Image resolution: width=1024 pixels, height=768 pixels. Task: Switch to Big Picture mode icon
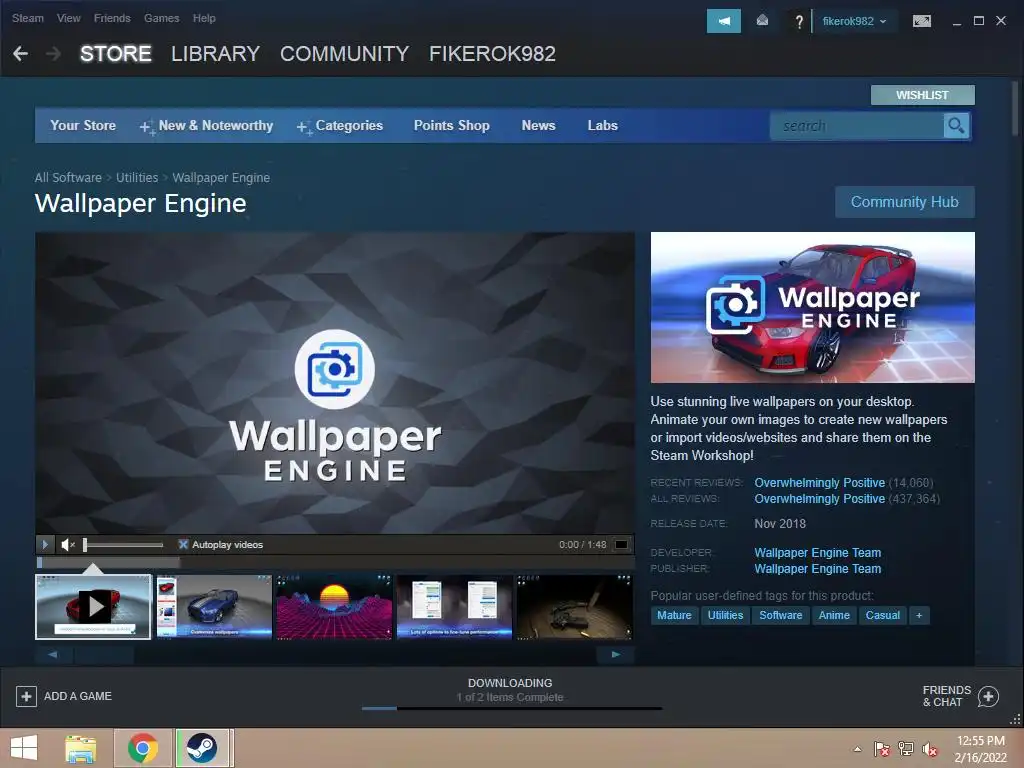point(921,22)
